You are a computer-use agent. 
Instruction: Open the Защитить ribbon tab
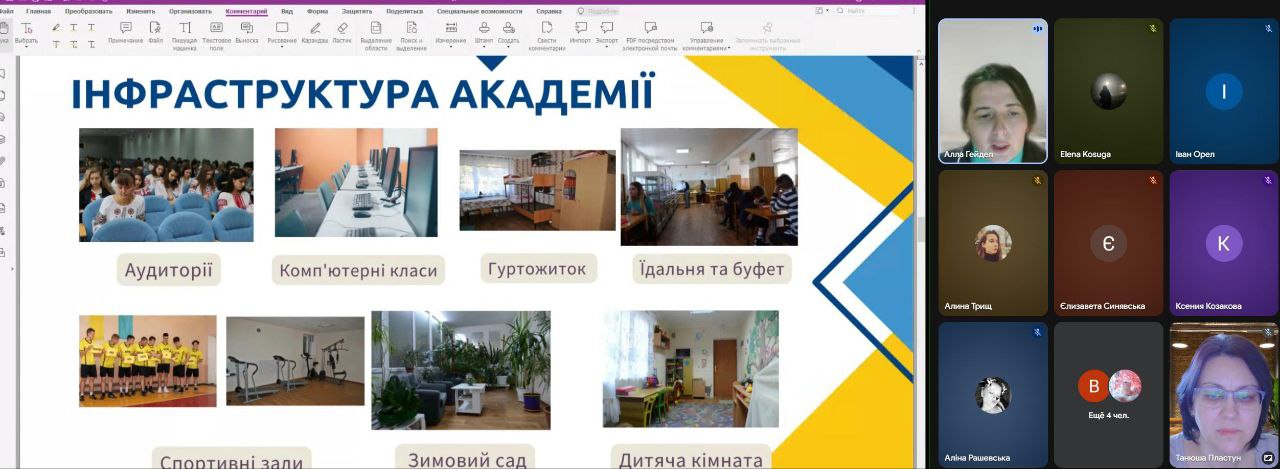point(356,11)
